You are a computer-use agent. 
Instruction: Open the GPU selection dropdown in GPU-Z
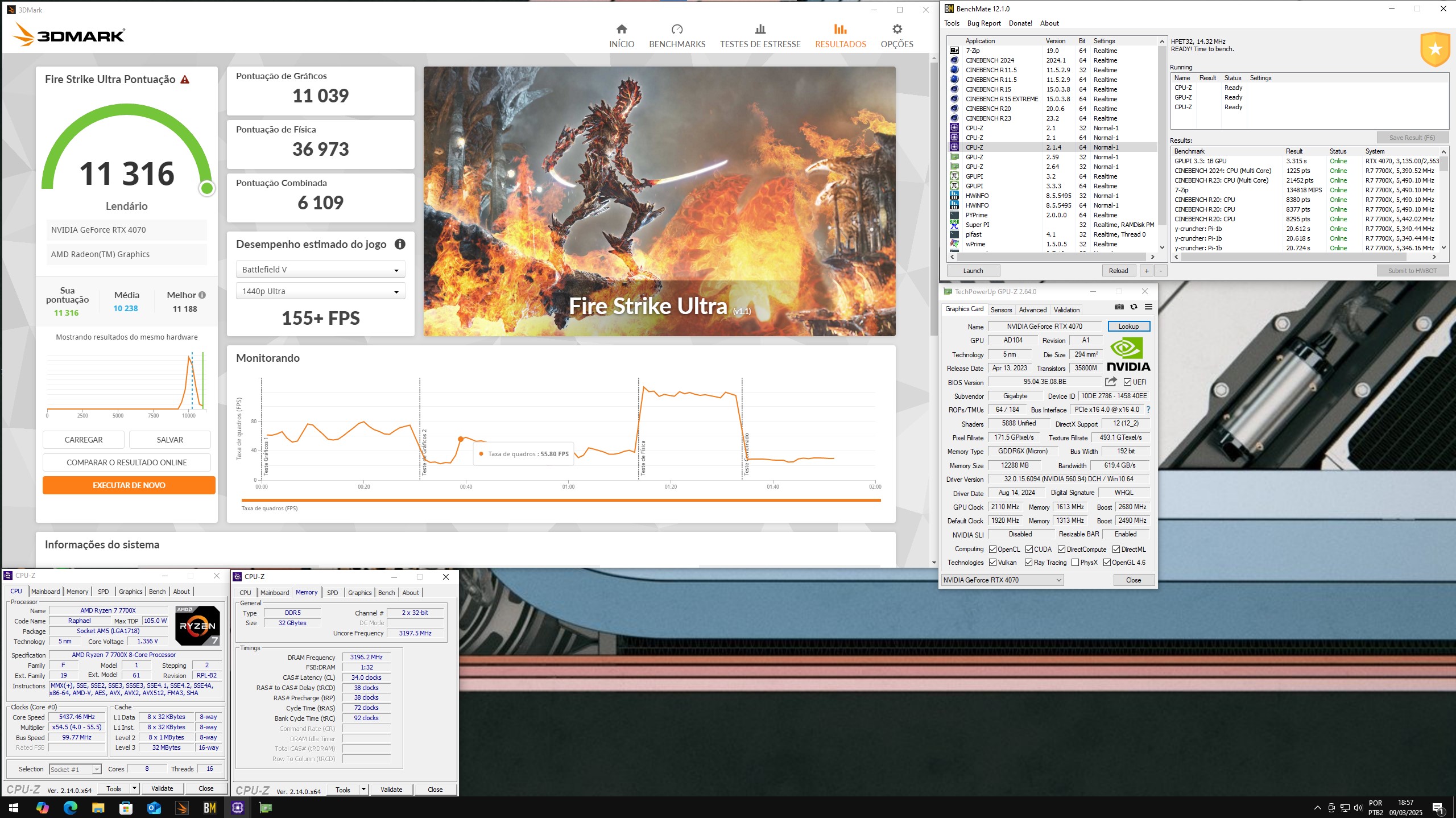pos(1002,580)
